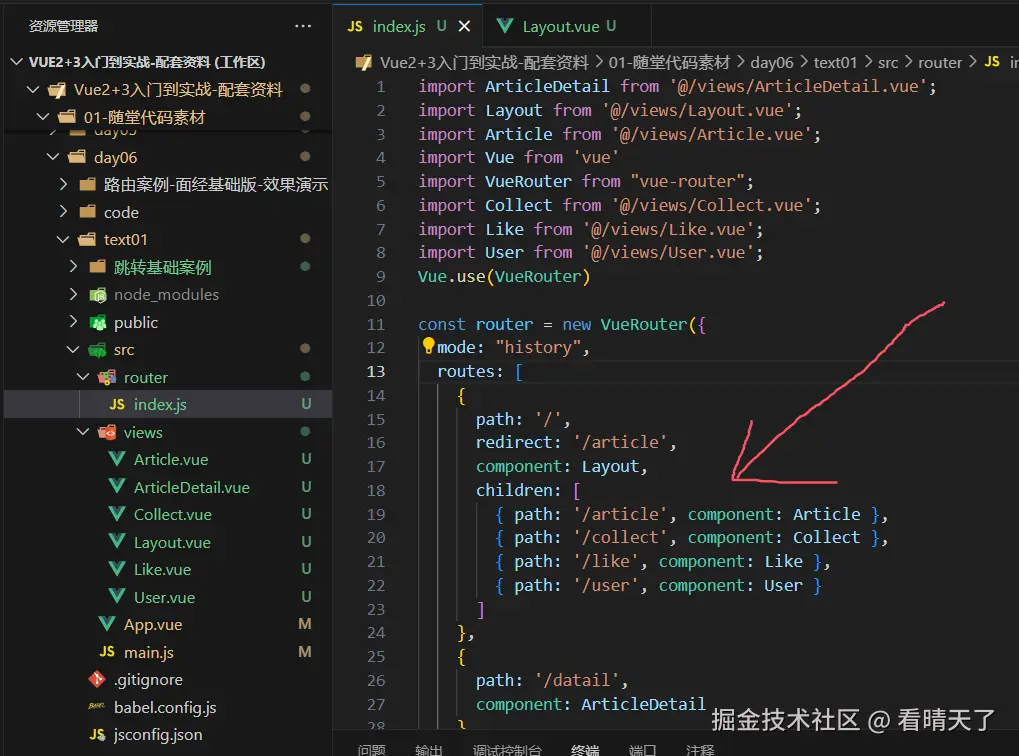Open ArticleDetail.vue from the file tree
Image resolution: width=1019 pixels, height=756 pixels.
point(192,488)
